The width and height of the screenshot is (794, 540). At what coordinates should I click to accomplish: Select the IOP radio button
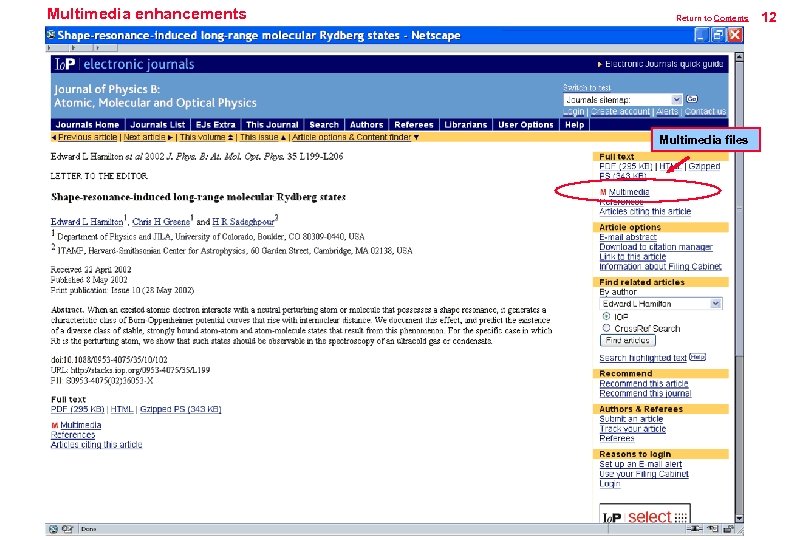point(606,316)
